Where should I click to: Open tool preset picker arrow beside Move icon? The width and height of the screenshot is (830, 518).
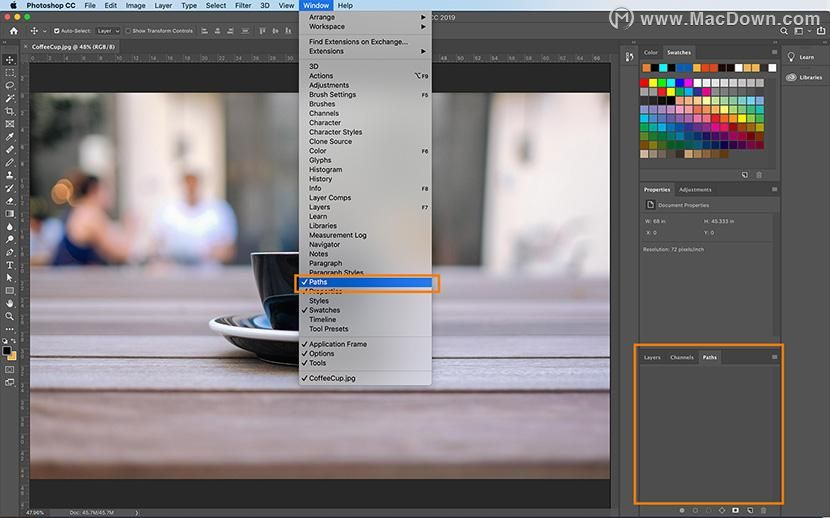point(44,31)
